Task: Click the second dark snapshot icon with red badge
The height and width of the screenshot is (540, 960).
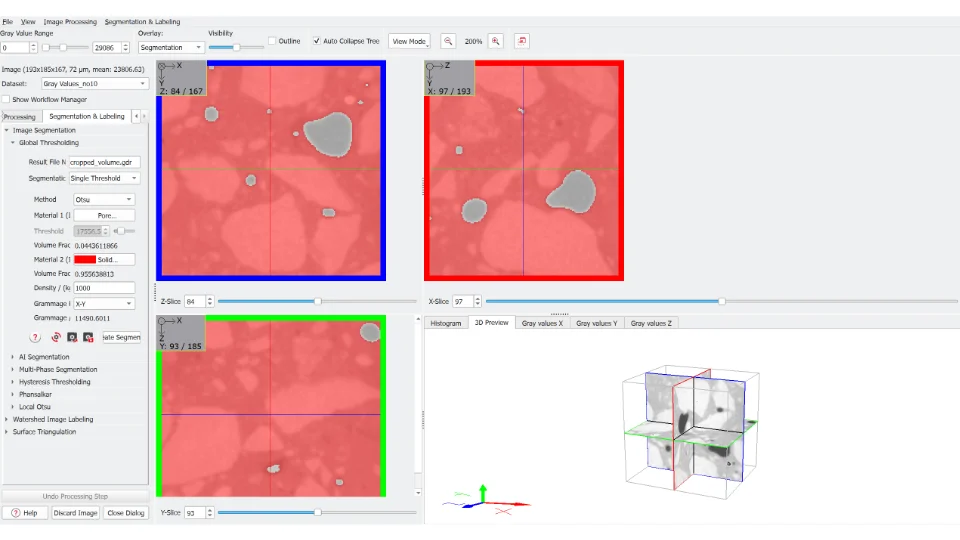Action: pyautogui.click(x=88, y=337)
